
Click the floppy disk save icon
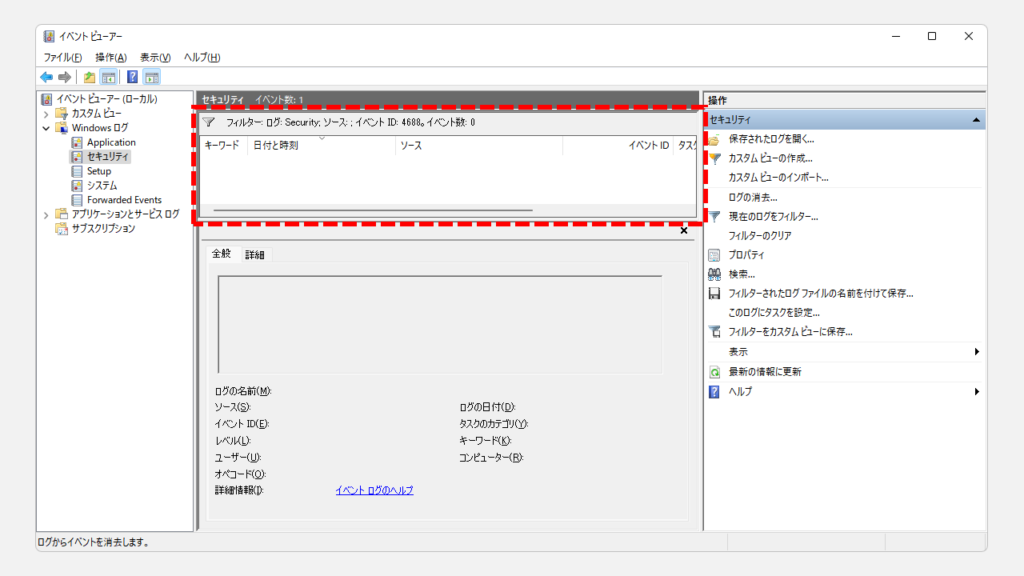[714, 293]
